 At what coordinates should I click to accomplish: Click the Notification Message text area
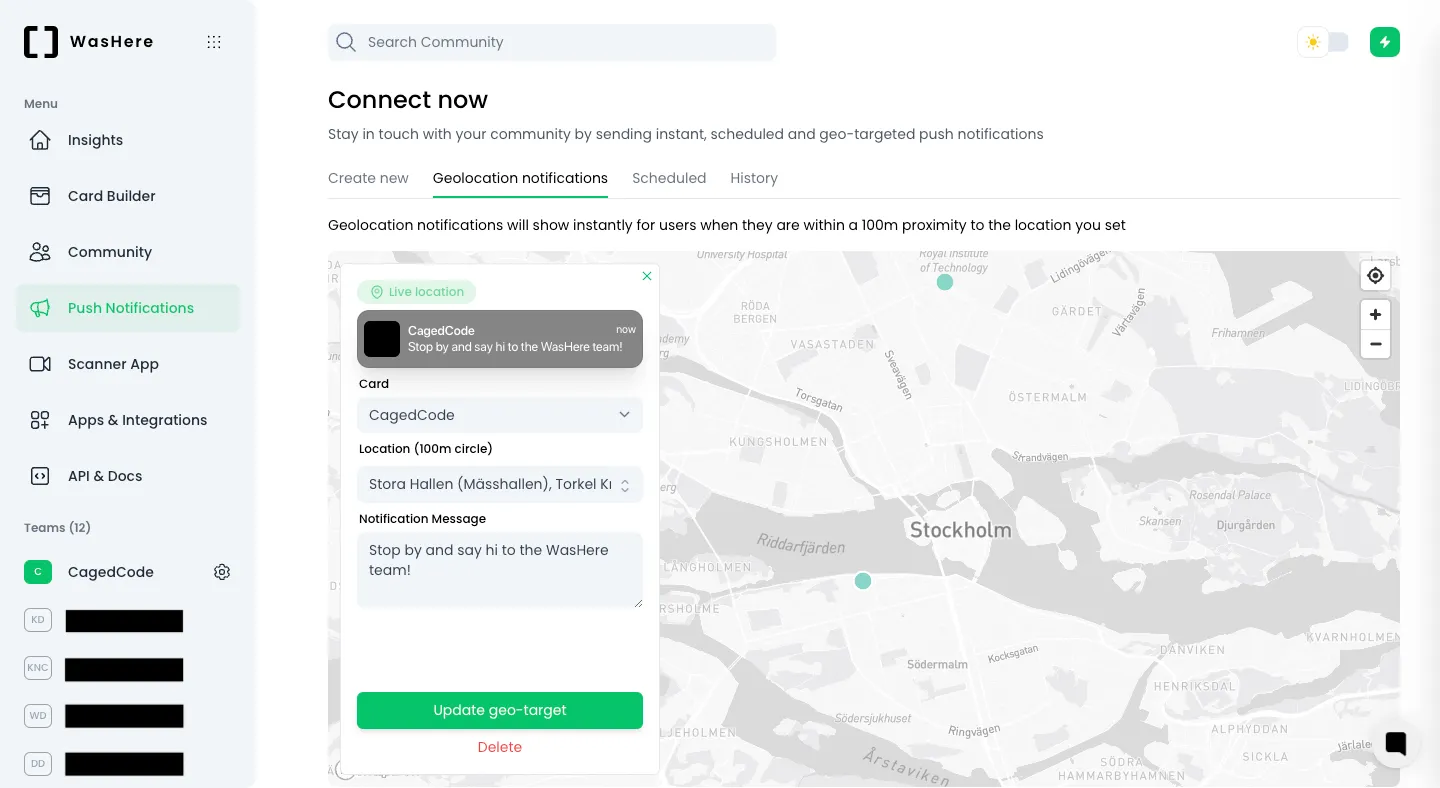coord(499,569)
